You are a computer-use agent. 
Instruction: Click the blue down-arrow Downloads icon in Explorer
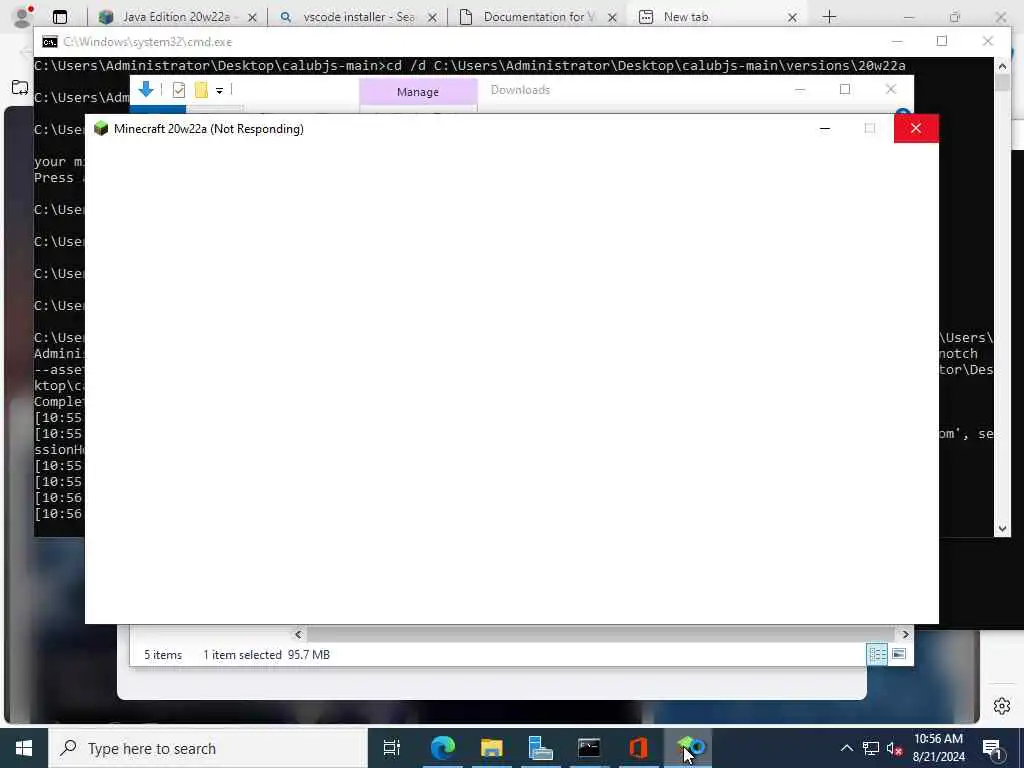pos(146,89)
